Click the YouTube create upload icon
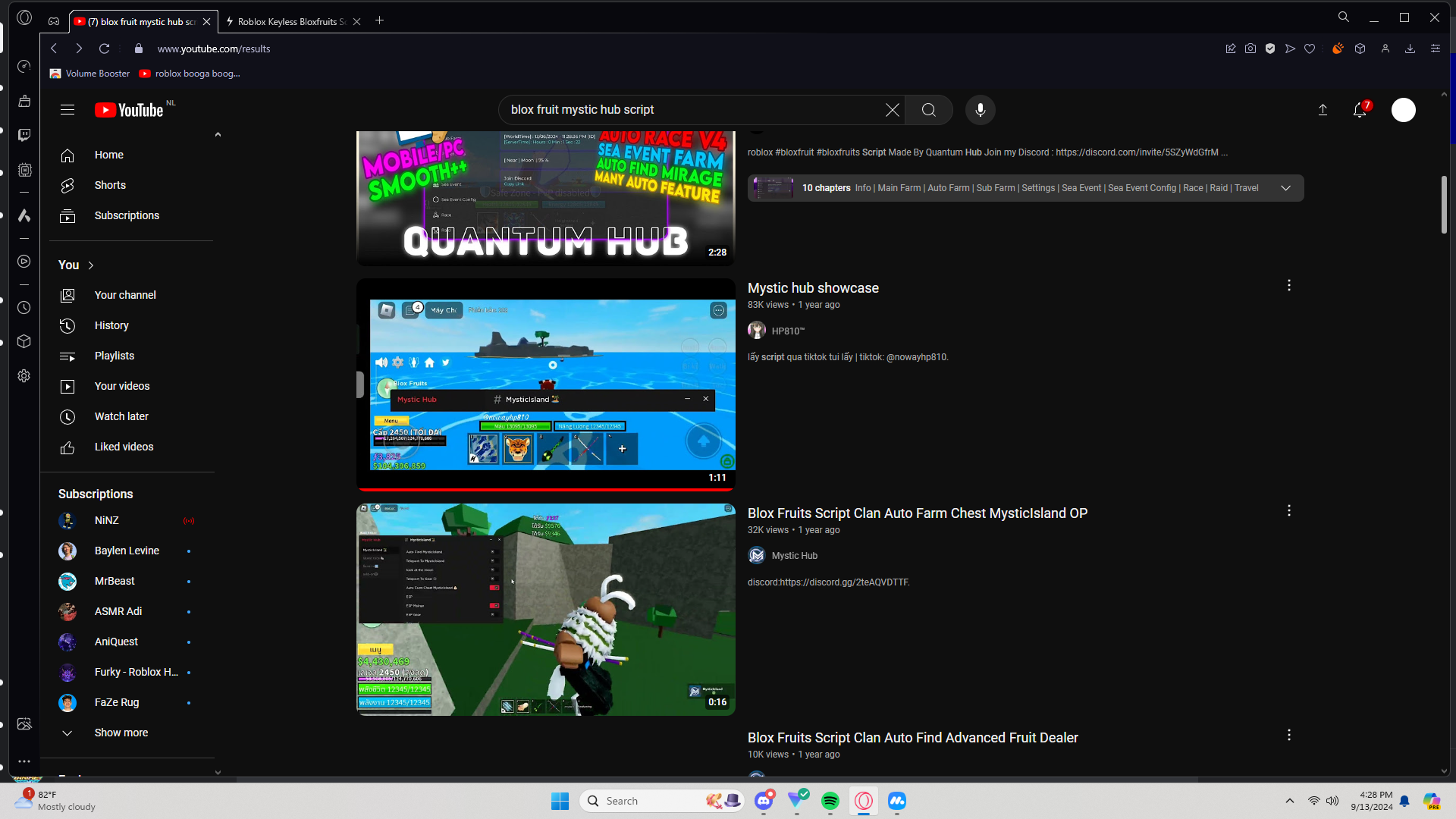Screen dimensions: 1456x819 (1323, 111)
